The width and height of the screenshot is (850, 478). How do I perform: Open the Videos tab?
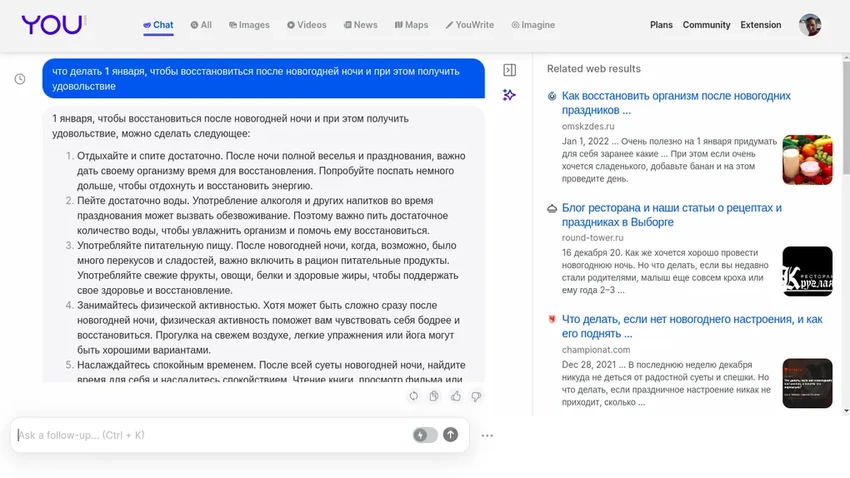click(307, 25)
